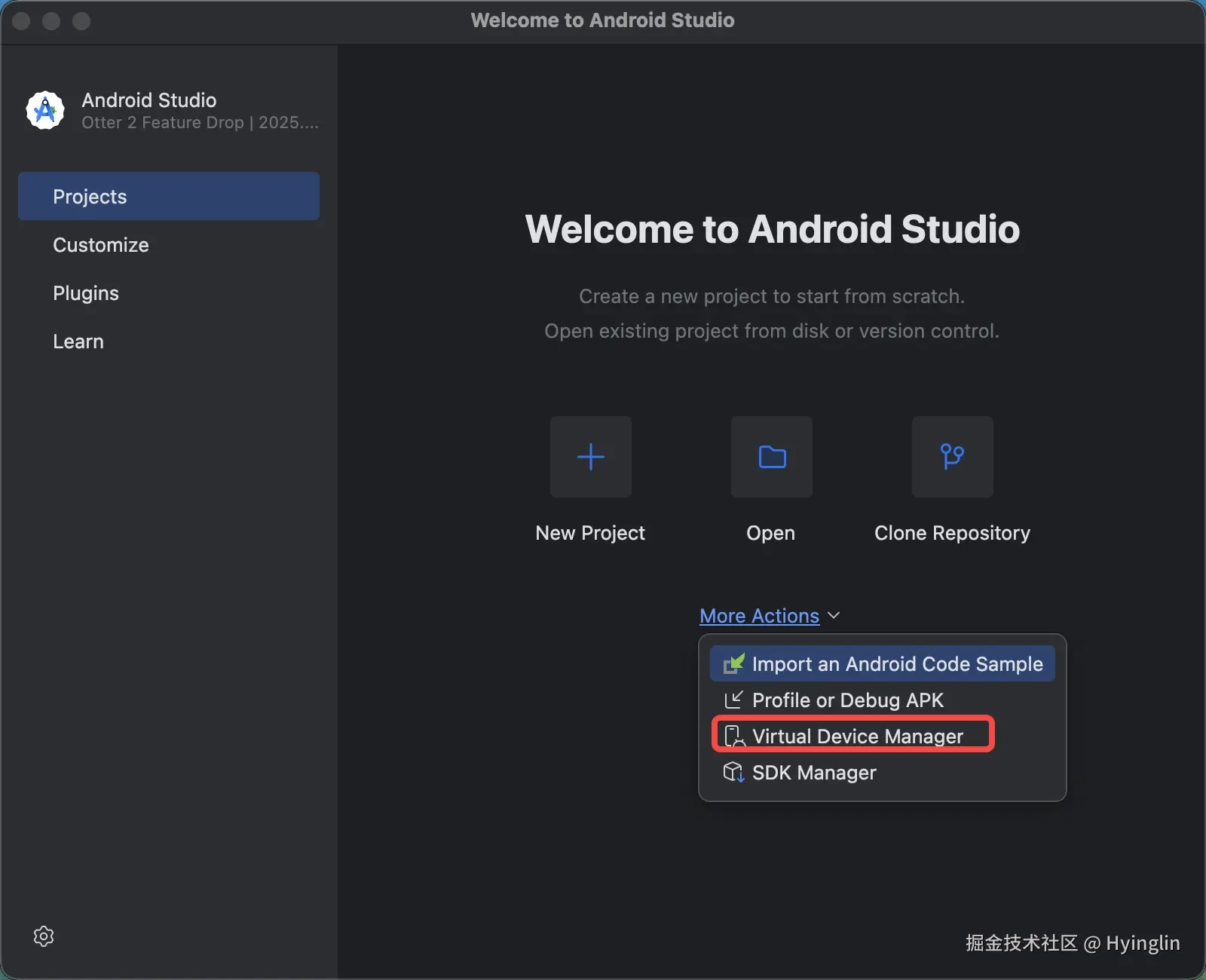Click the Open label
Viewport: 1206px width, 980px height.
pyautogui.click(x=770, y=533)
